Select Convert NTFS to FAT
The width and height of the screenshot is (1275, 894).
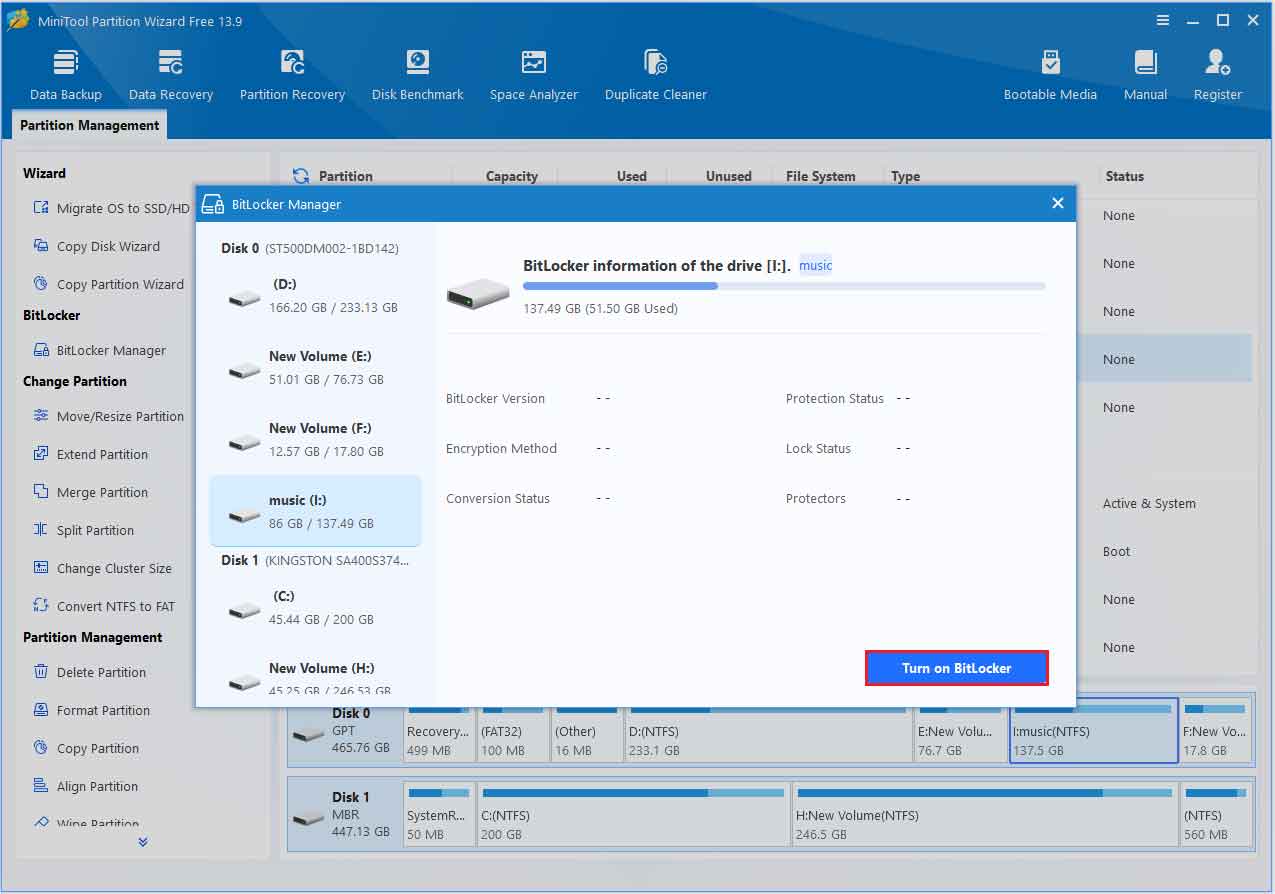click(104, 606)
